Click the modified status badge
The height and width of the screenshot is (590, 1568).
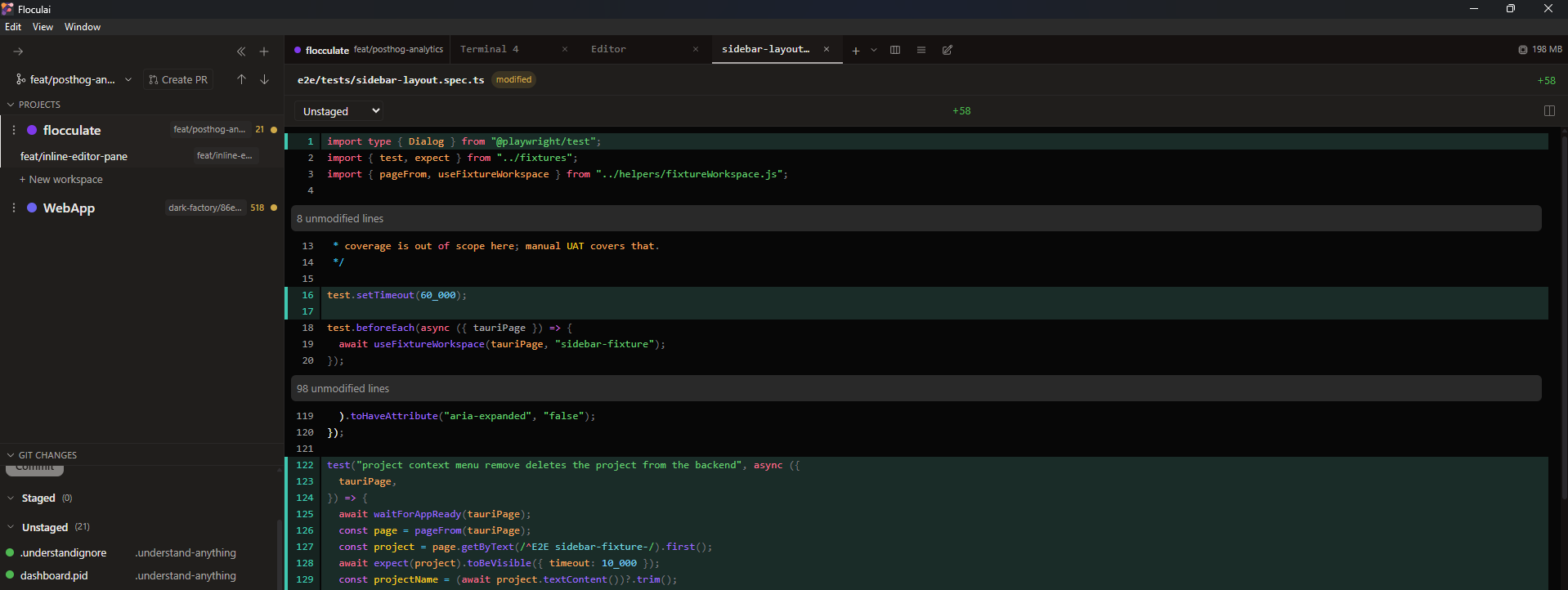tap(513, 79)
